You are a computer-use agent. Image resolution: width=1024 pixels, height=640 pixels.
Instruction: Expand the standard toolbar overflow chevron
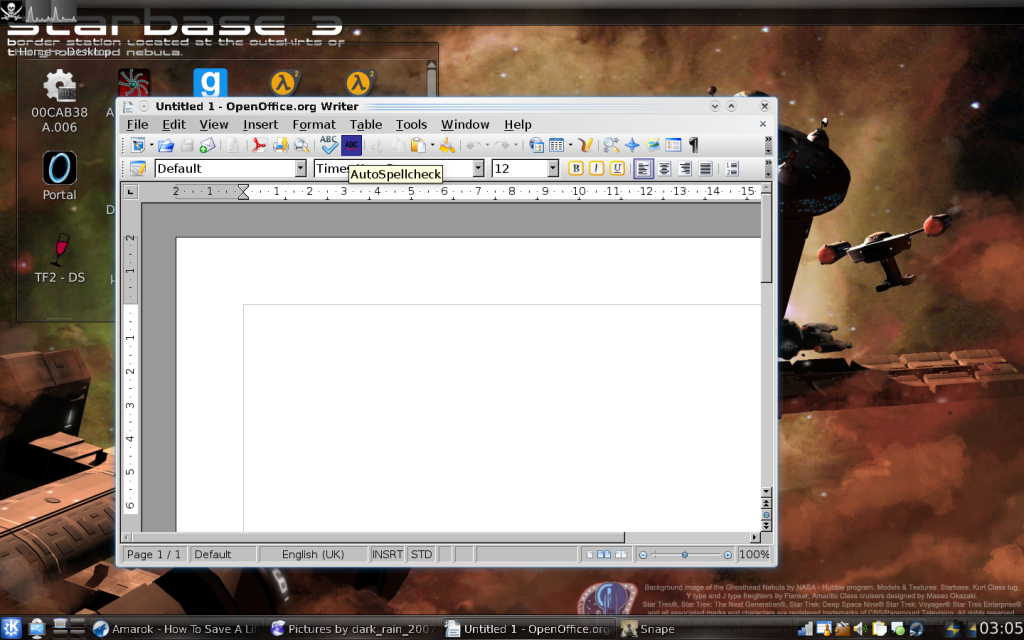pyautogui.click(x=768, y=144)
